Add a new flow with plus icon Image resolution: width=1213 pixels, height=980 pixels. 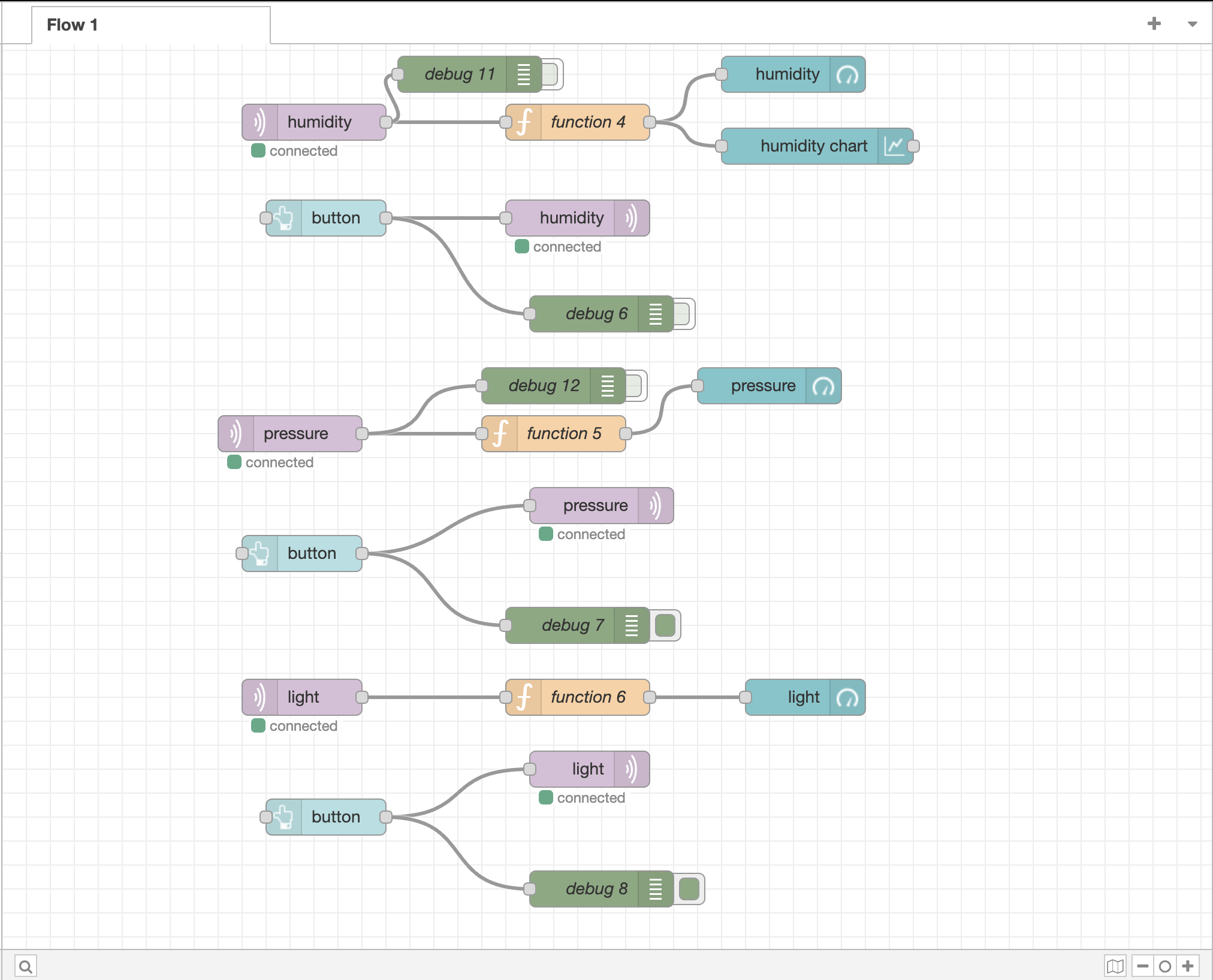point(1154,24)
